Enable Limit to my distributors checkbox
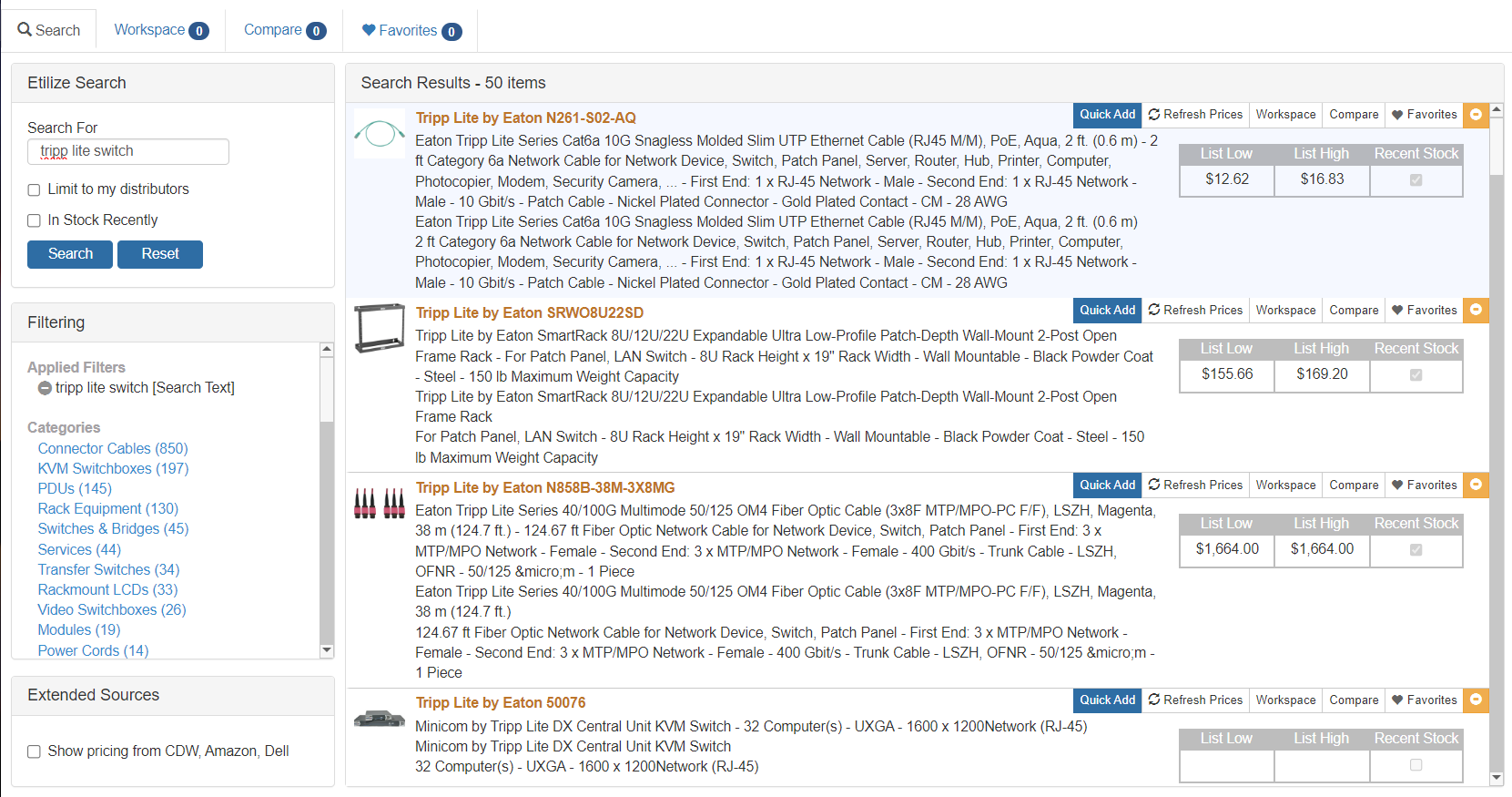Screen dimensions: 1512x797 (35, 190)
